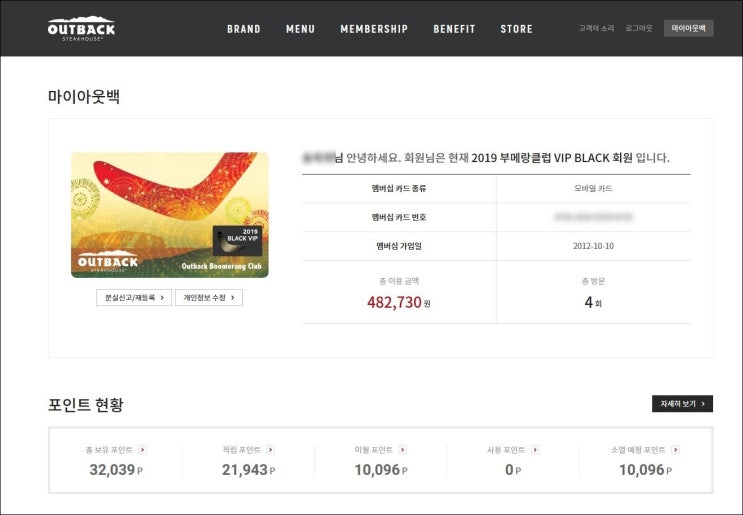Open the MEMBERSHIP menu
This screenshot has height=515, width=743.
(x=374, y=29)
